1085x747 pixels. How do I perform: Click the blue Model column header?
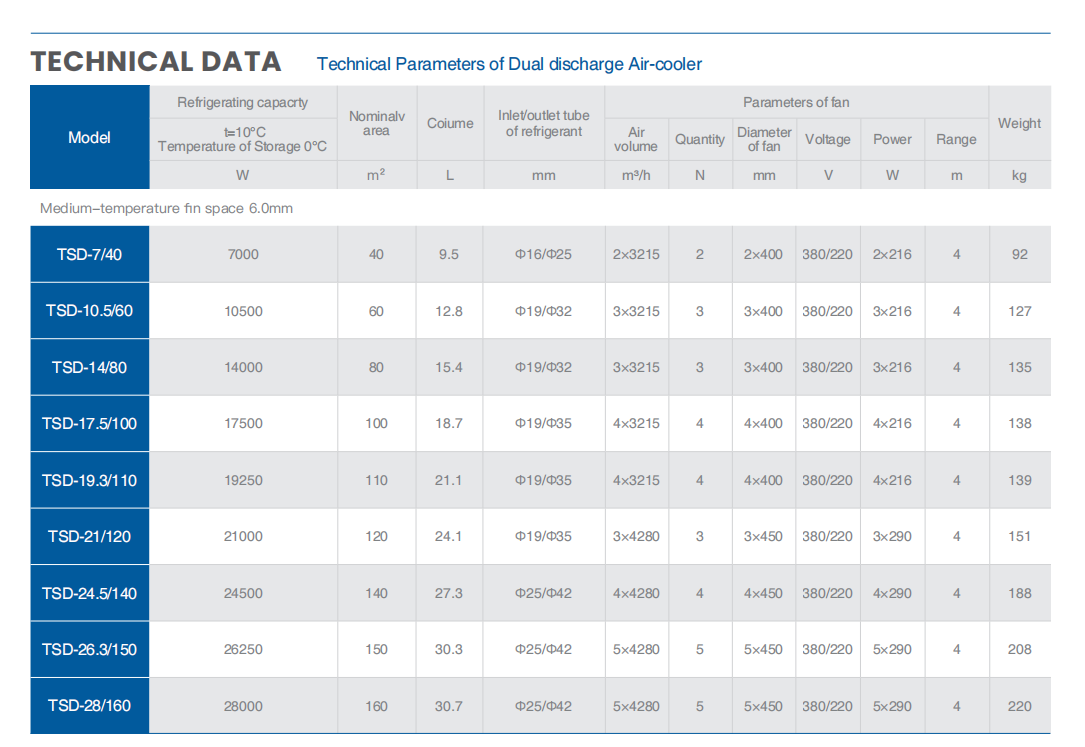click(89, 137)
